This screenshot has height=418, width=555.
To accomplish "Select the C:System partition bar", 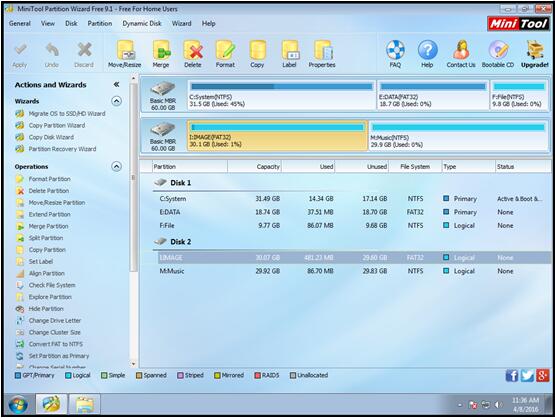I will (x=281, y=96).
